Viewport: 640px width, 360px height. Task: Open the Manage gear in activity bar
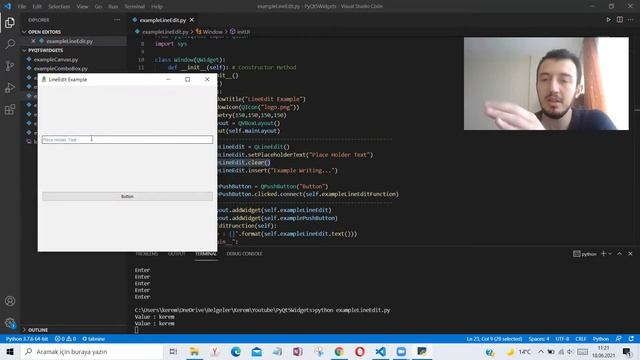click(x=10, y=323)
